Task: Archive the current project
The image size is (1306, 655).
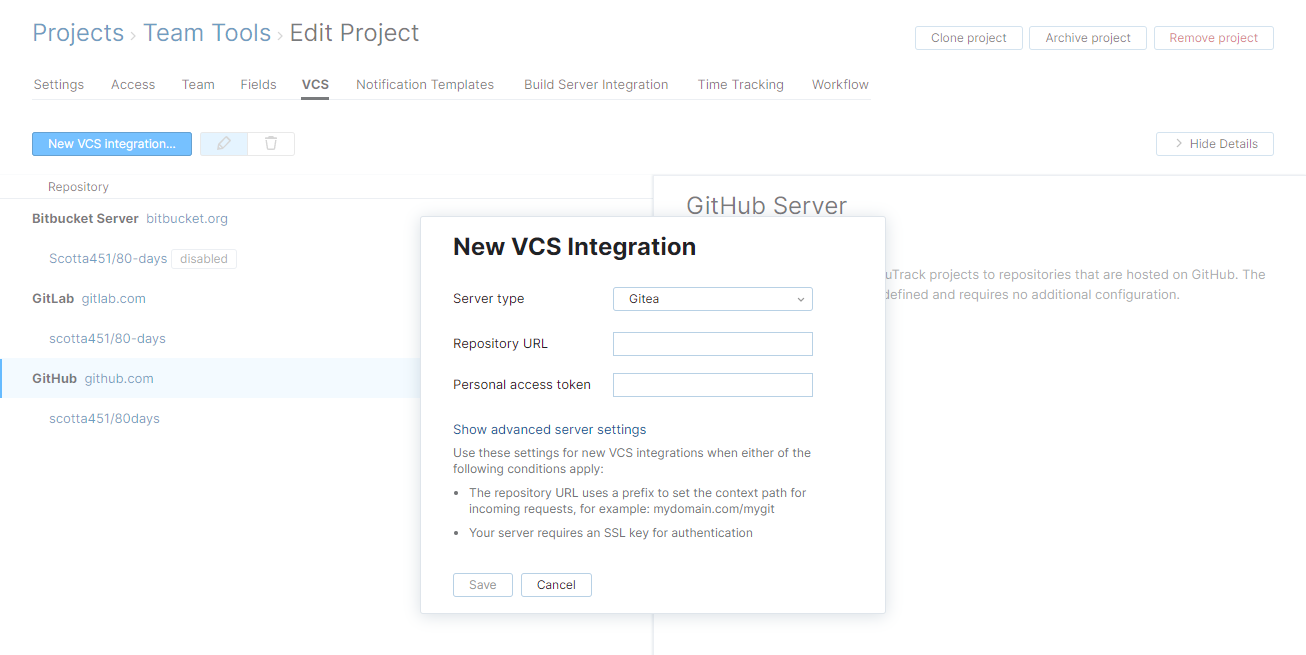Action: pyautogui.click(x=1087, y=37)
